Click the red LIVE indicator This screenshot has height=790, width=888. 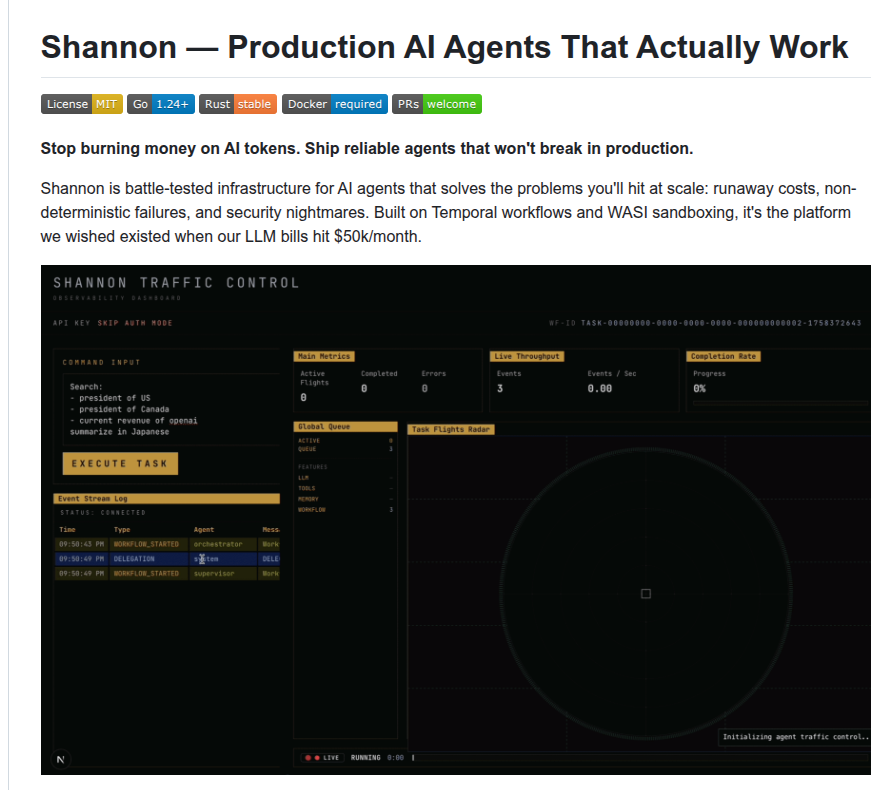coord(322,758)
